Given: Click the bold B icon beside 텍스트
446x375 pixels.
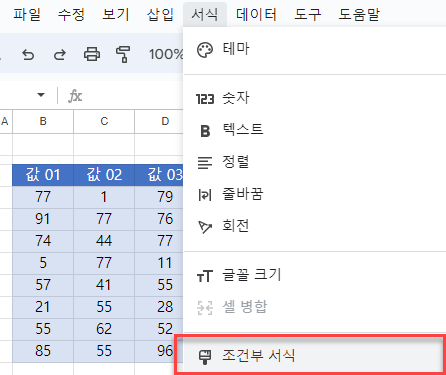Looking at the screenshot, I should point(205,131).
